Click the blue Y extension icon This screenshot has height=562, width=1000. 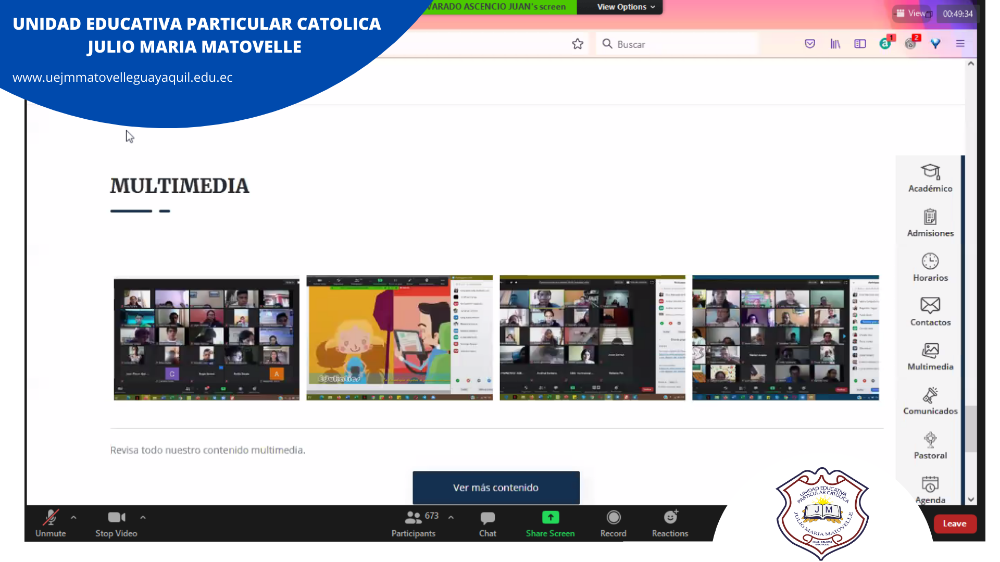936,43
